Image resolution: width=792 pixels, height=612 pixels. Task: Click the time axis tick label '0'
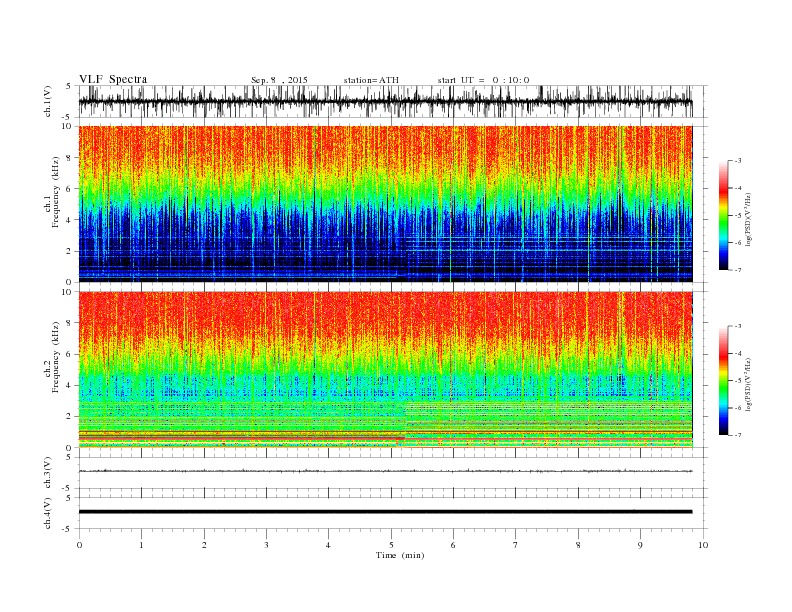tap(79, 545)
